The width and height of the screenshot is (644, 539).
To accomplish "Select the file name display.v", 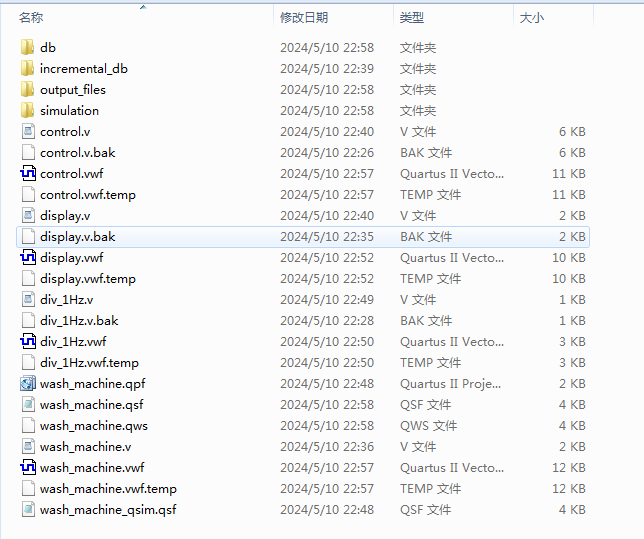I will pyautogui.click(x=65, y=216).
